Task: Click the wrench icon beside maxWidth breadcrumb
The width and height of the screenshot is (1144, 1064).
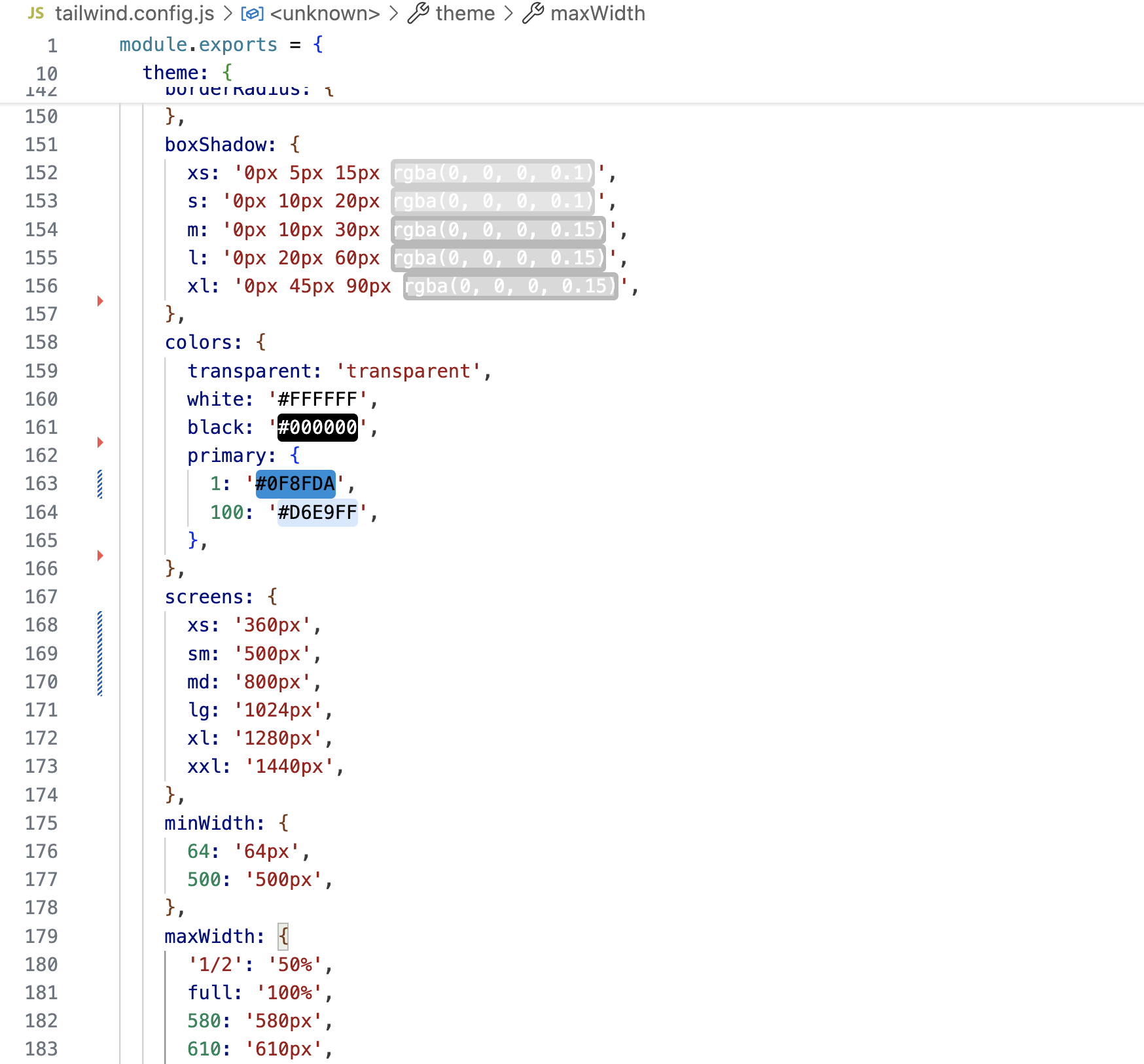Action: pos(533,12)
